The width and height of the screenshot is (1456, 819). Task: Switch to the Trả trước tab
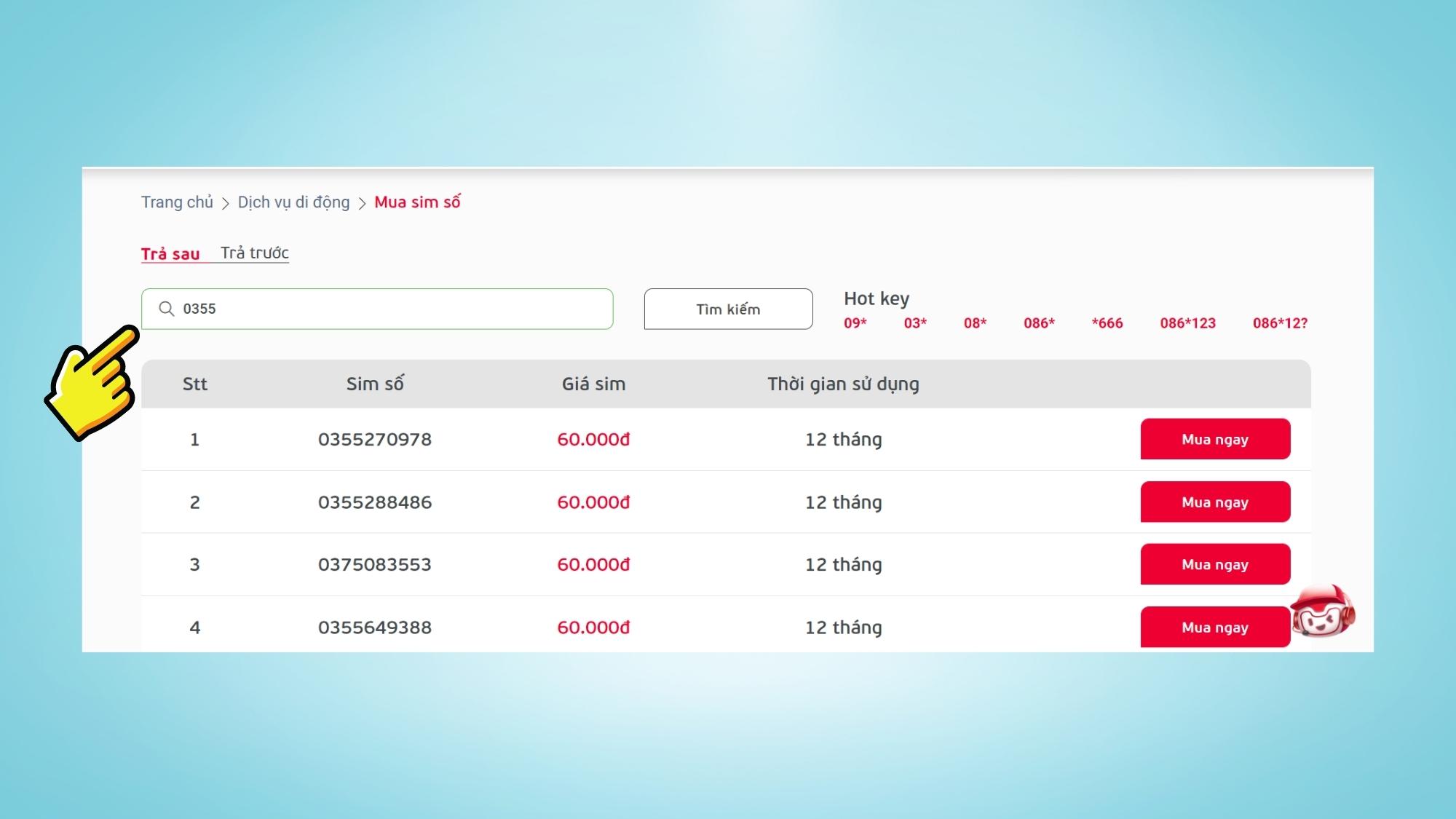coord(254,253)
